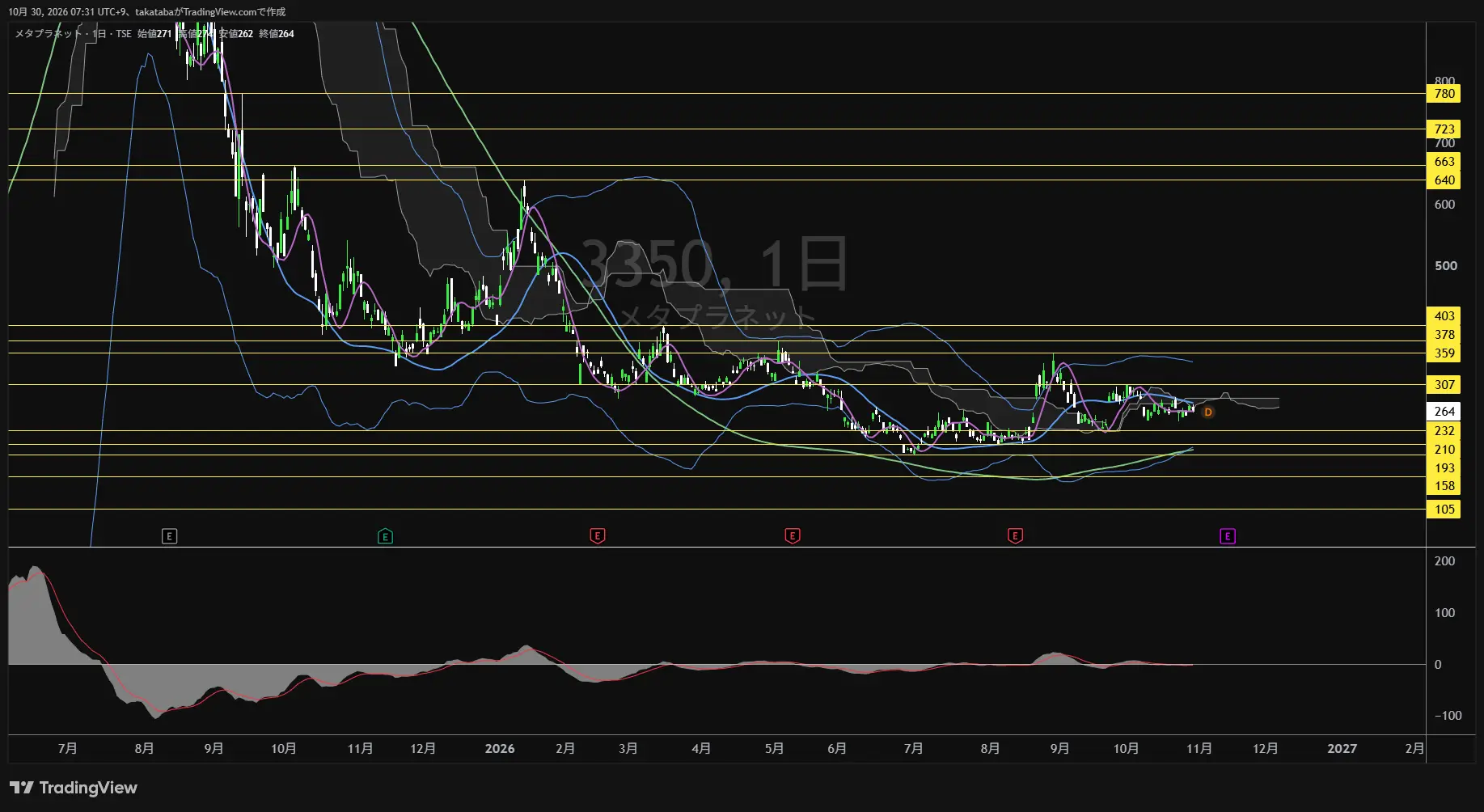
Task: Select the 780 yellow price level label
Action: pyautogui.click(x=1444, y=94)
